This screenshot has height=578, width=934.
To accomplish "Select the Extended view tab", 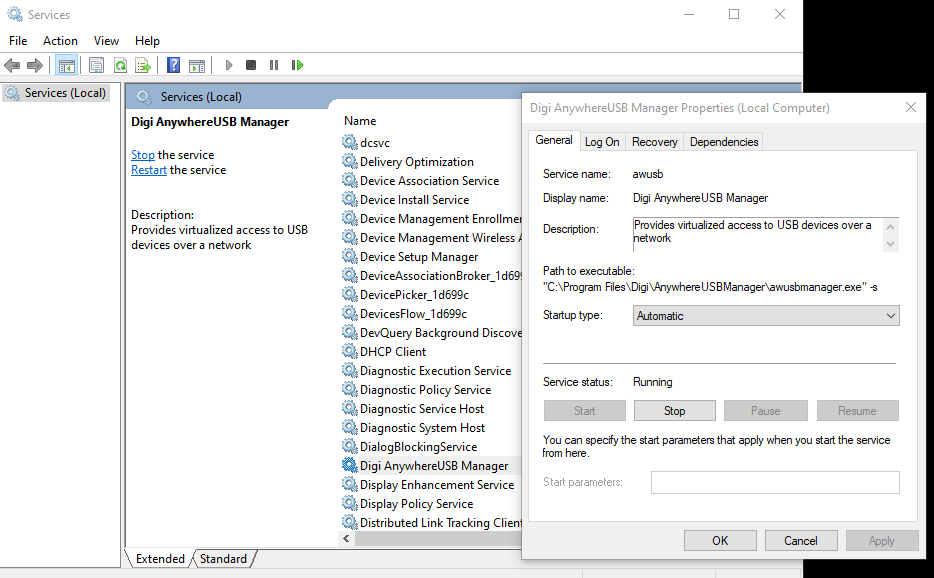I will coord(160,558).
